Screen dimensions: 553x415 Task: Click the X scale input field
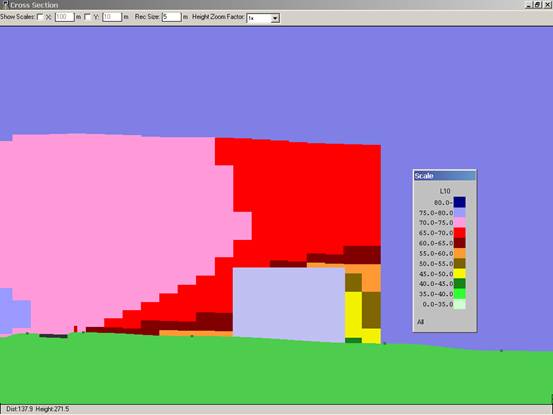(65, 17)
